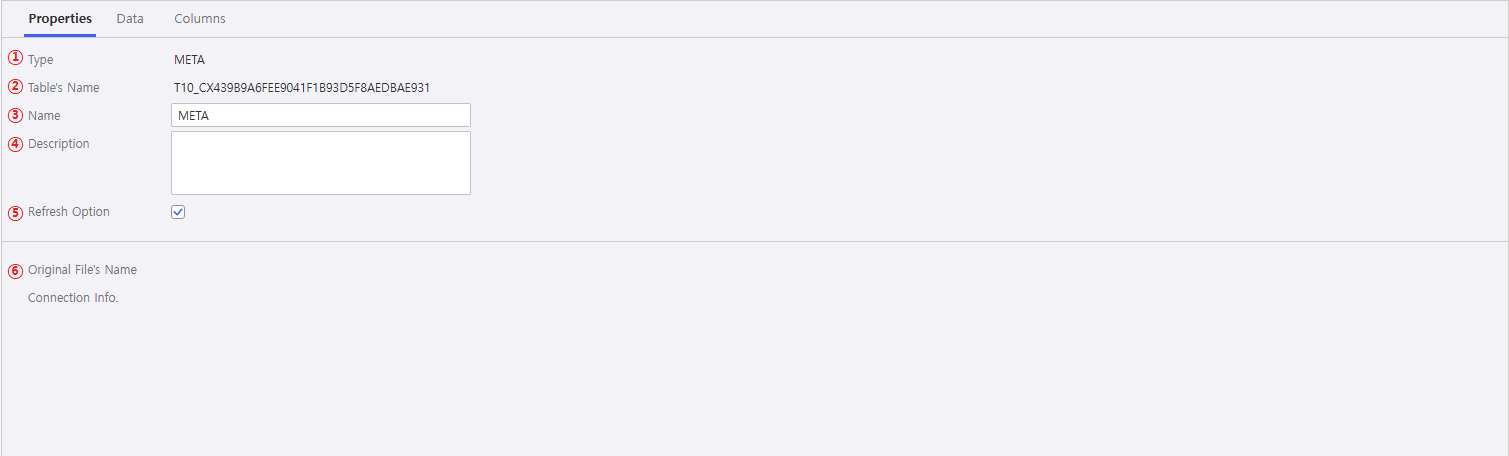The width and height of the screenshot is (1509, 456).
Task: Click the table name value T10_CX439B9A6FEE...
Action: coord(302,88)
